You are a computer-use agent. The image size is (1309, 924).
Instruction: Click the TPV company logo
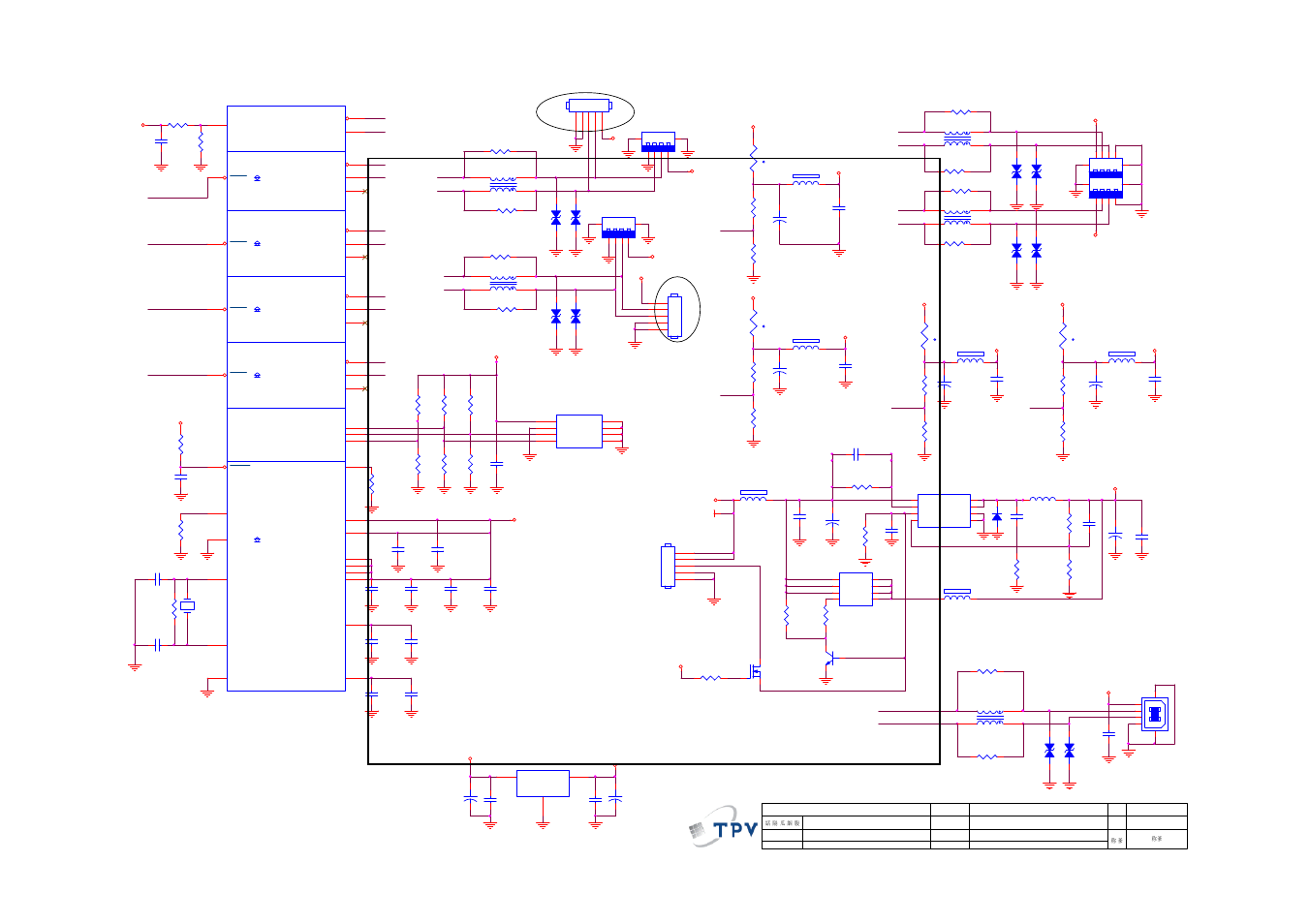tap(724, 827)
